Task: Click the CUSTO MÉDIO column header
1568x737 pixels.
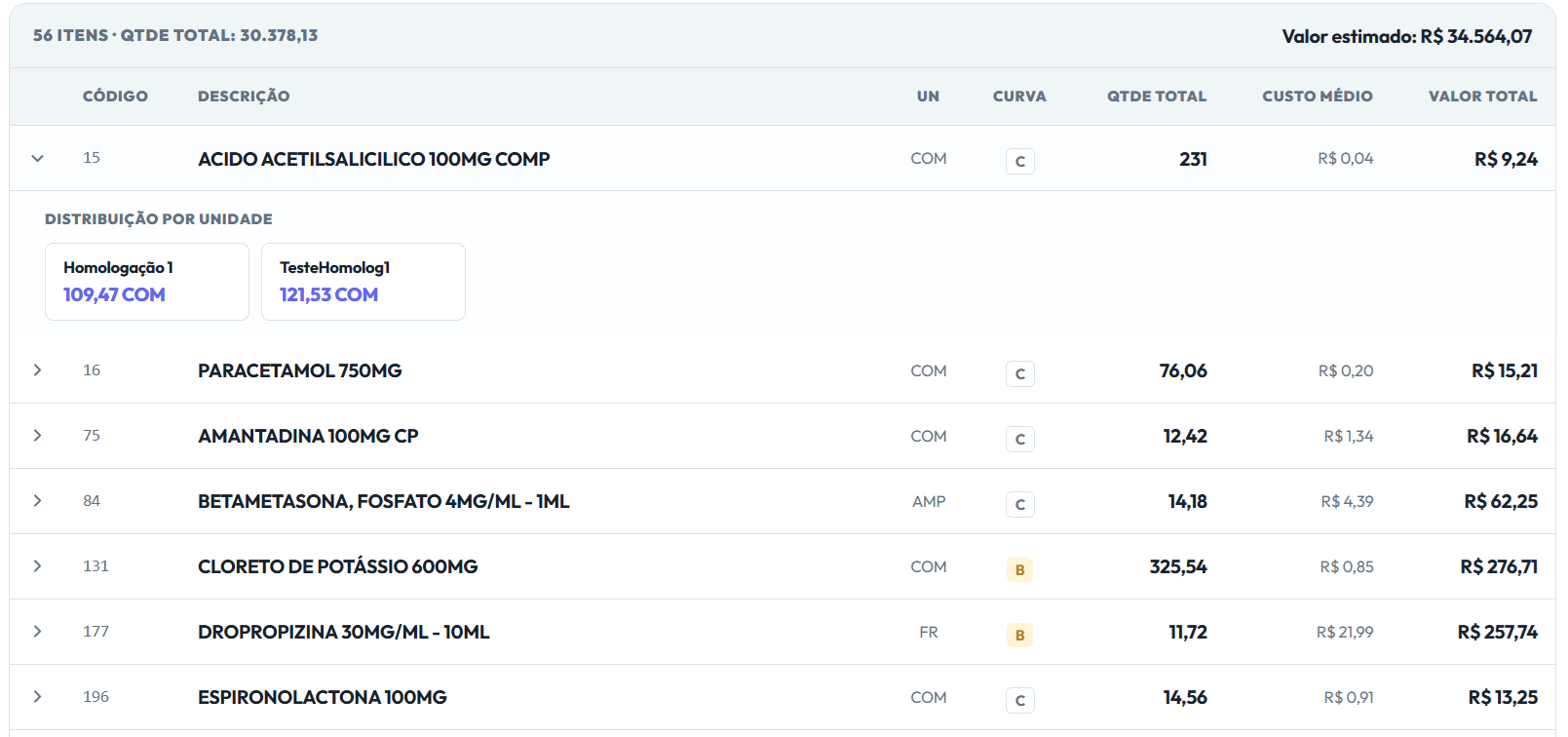Action: coord(1318,97)
